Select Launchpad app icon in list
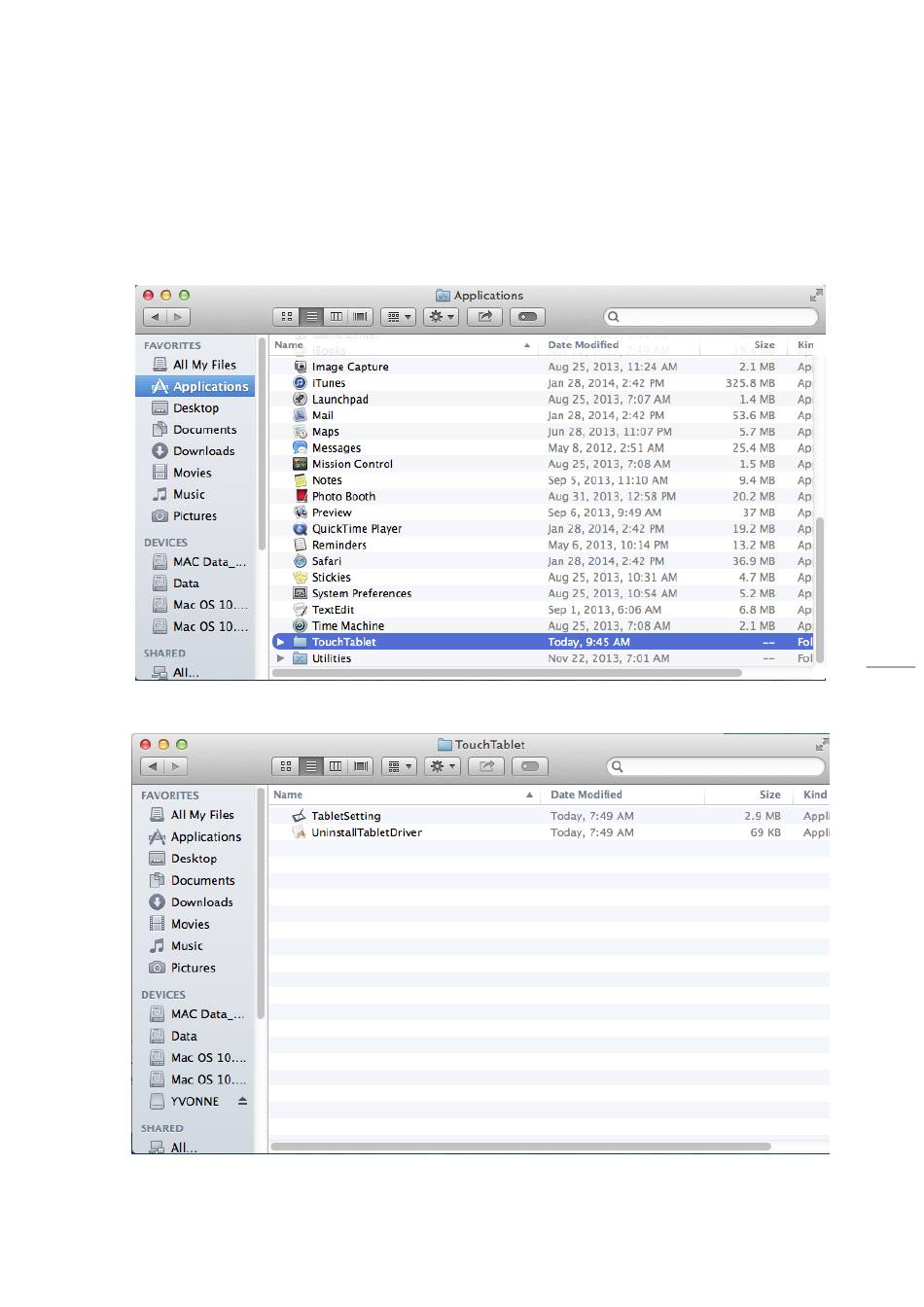 point(301,400)
